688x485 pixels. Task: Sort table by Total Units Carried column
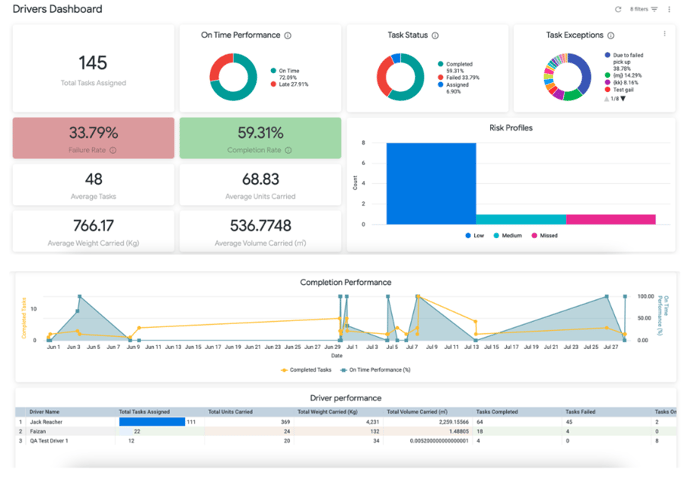pos(230,412)
